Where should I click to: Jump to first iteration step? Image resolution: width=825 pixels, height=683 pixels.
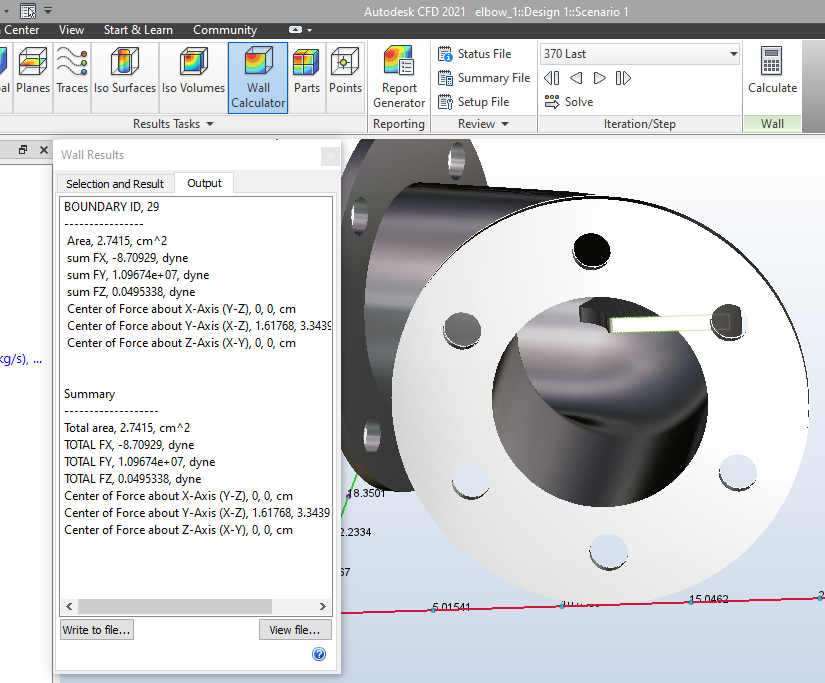click(551, 78)
